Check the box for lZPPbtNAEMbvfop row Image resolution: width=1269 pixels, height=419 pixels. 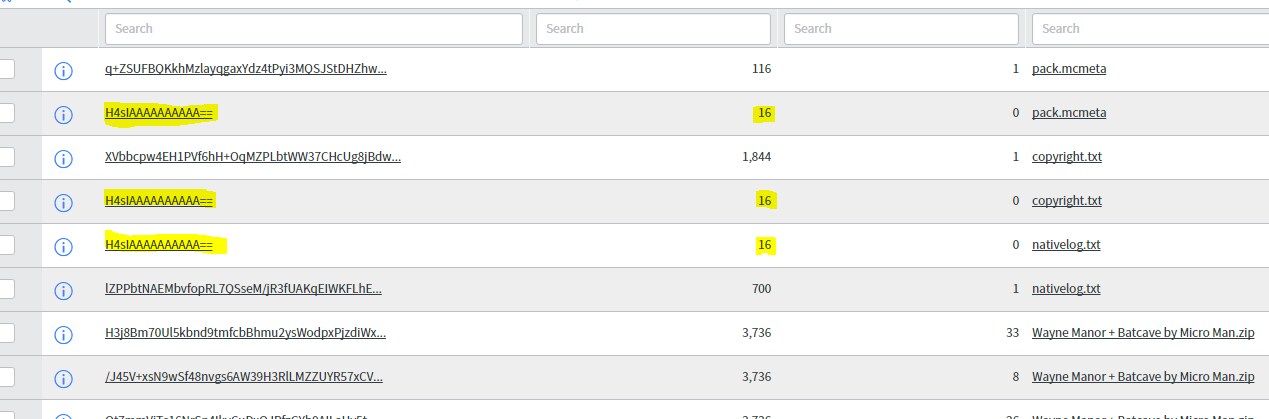6,289
